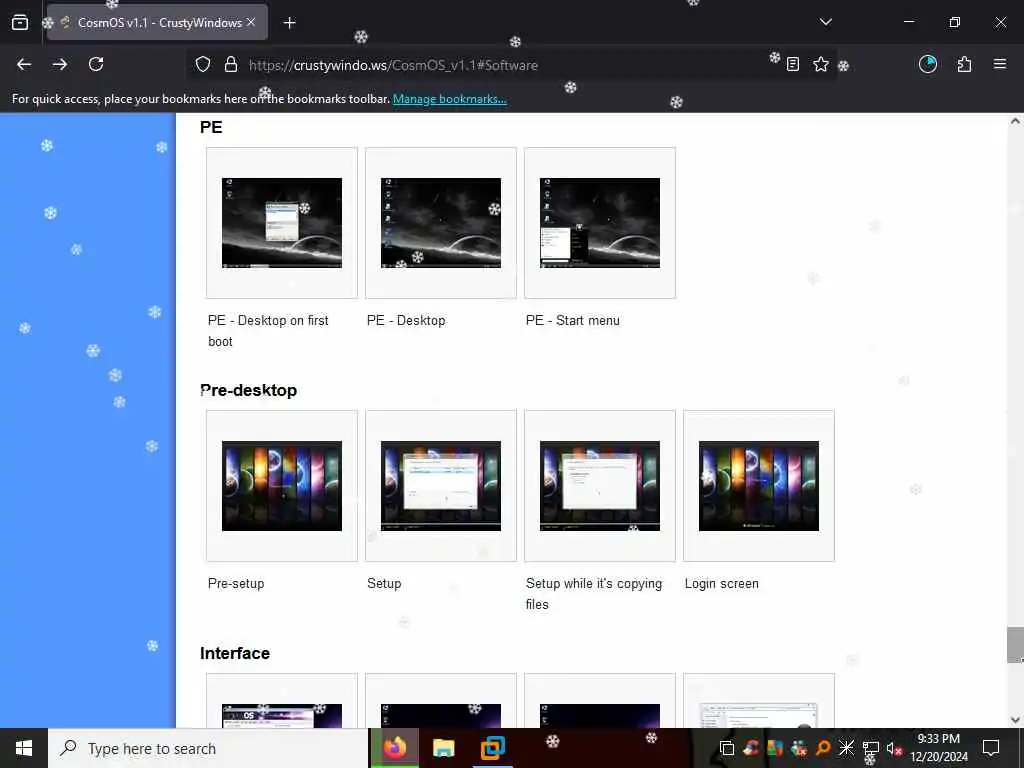The height and width of the screenshot is (768, 1024).
Task: Open the Login screen thumbnail
Action: coord(759,486)
